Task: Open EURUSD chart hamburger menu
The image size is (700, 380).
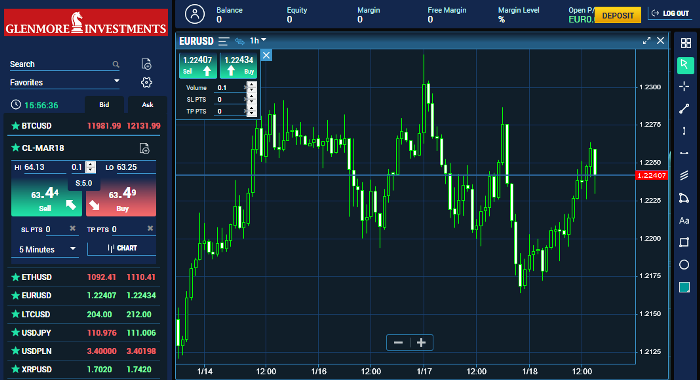Action: [x=224, y=42]
